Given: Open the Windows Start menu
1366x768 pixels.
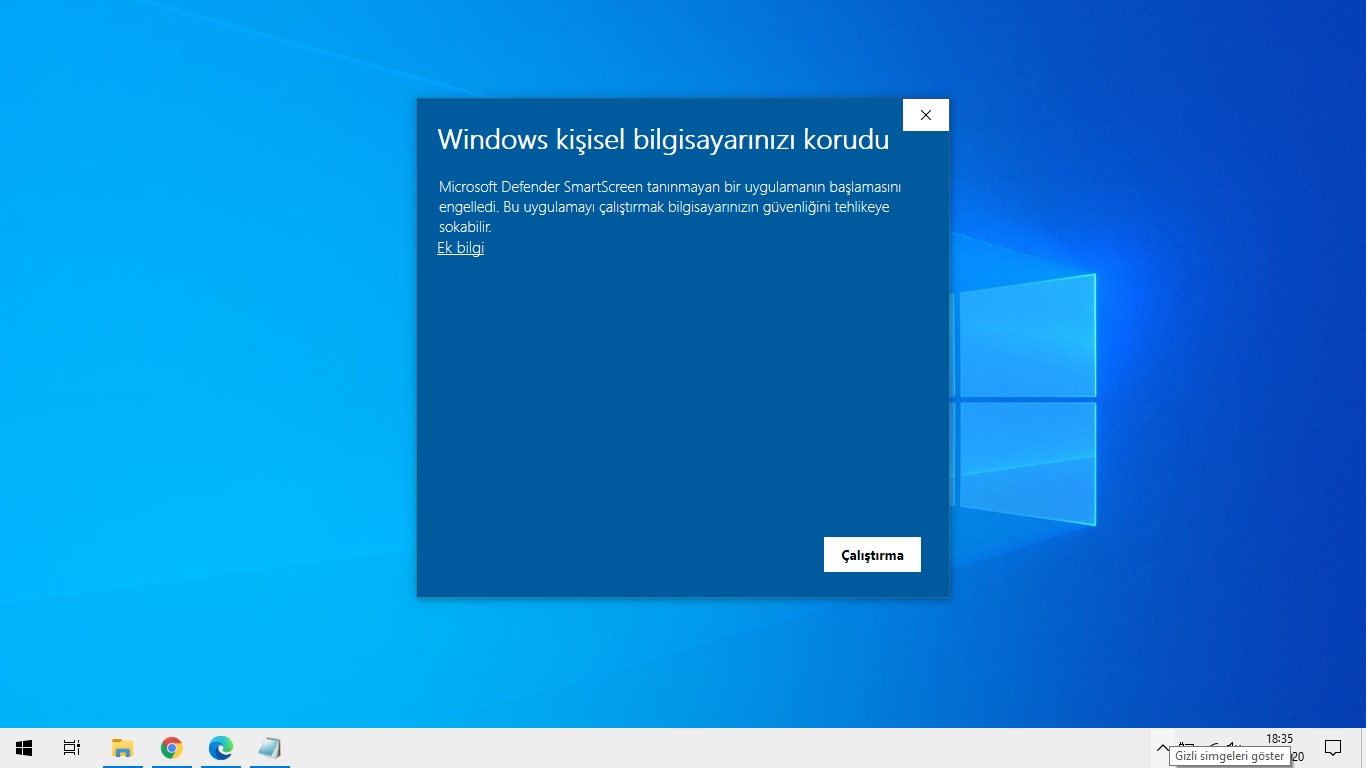Looking at the screenshot, I should (24, 748).
